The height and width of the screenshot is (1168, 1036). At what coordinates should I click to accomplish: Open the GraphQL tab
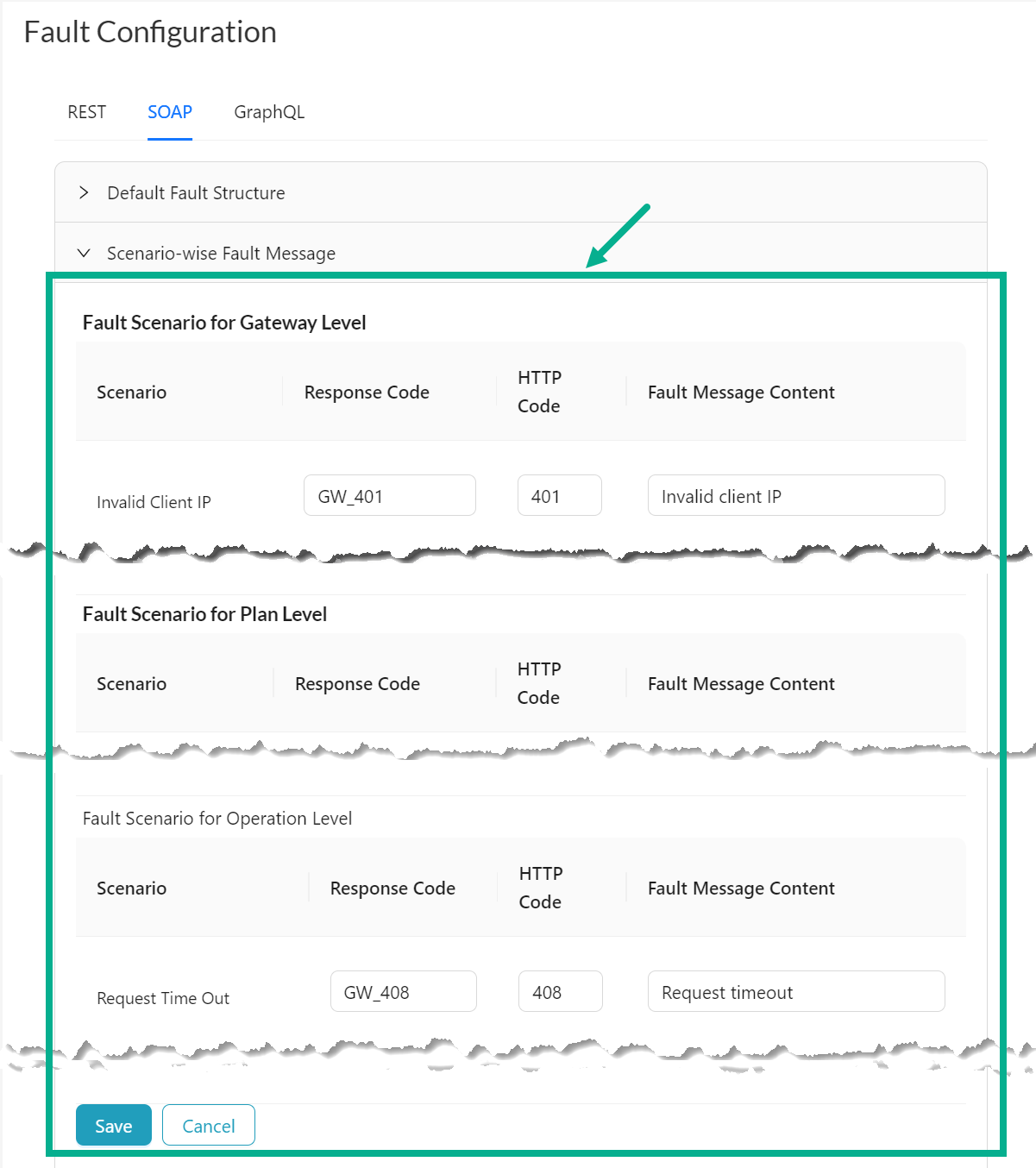point(269,112)
